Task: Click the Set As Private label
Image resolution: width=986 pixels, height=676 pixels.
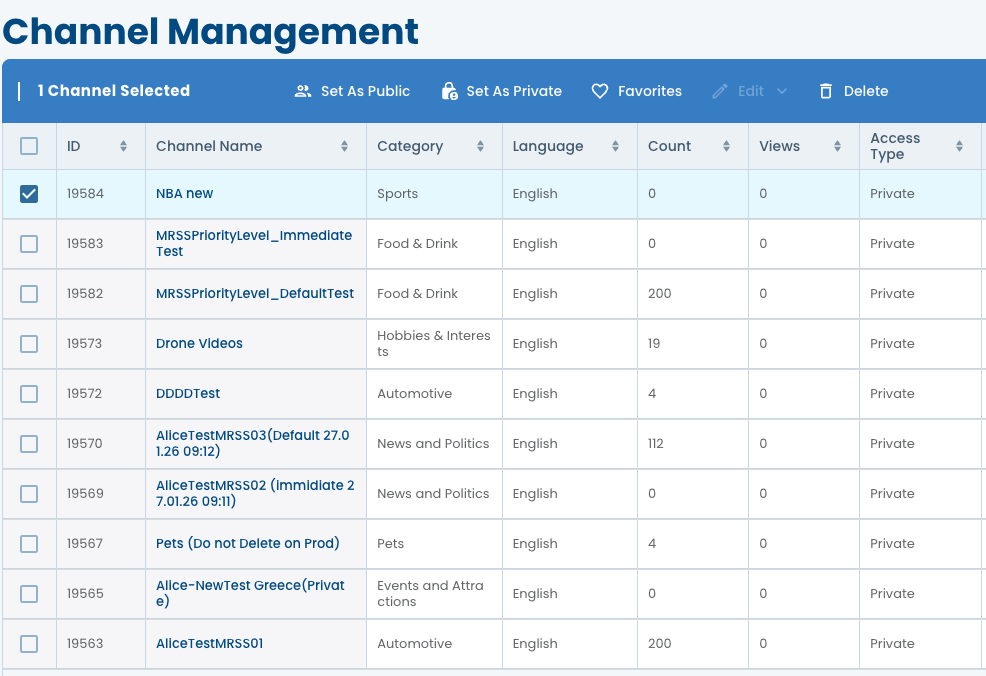Action: click(x=514, y=91)
